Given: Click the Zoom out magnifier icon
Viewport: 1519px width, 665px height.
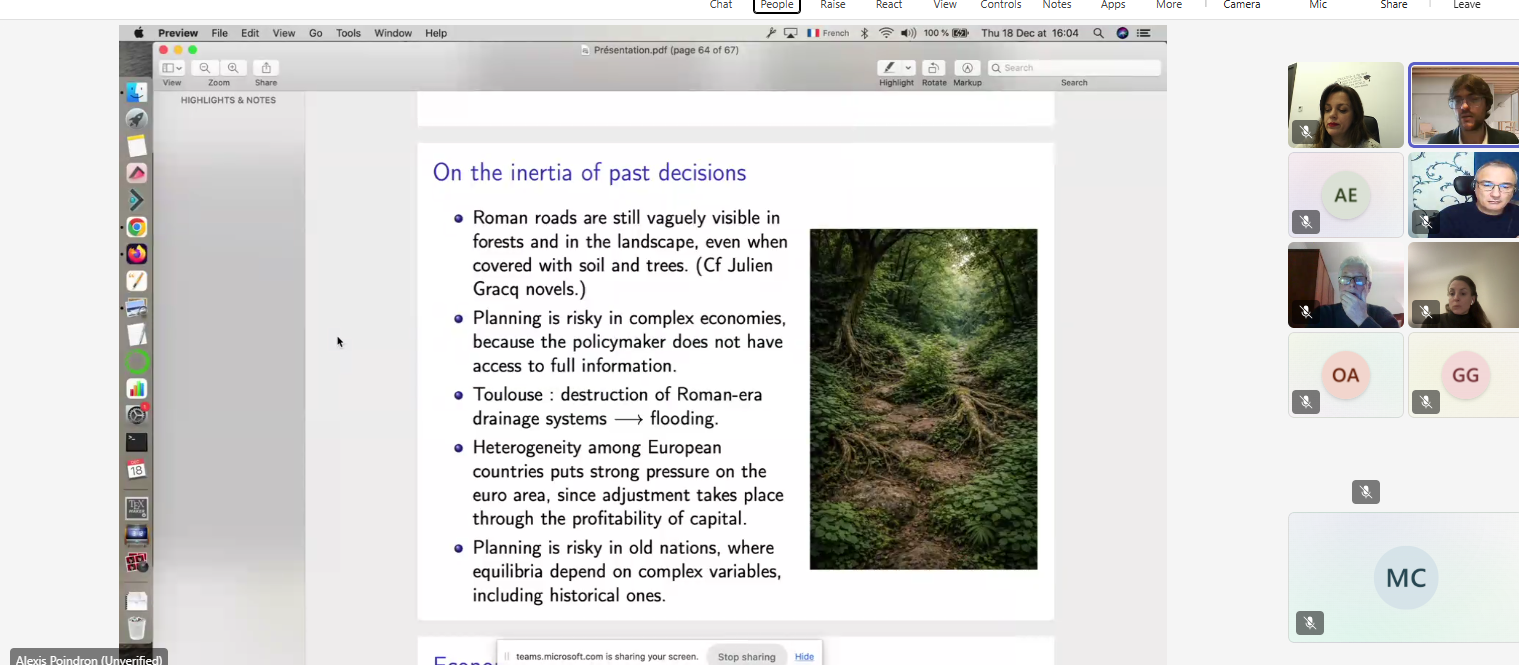Looking at the screenshot, I should tap(205, 68).
